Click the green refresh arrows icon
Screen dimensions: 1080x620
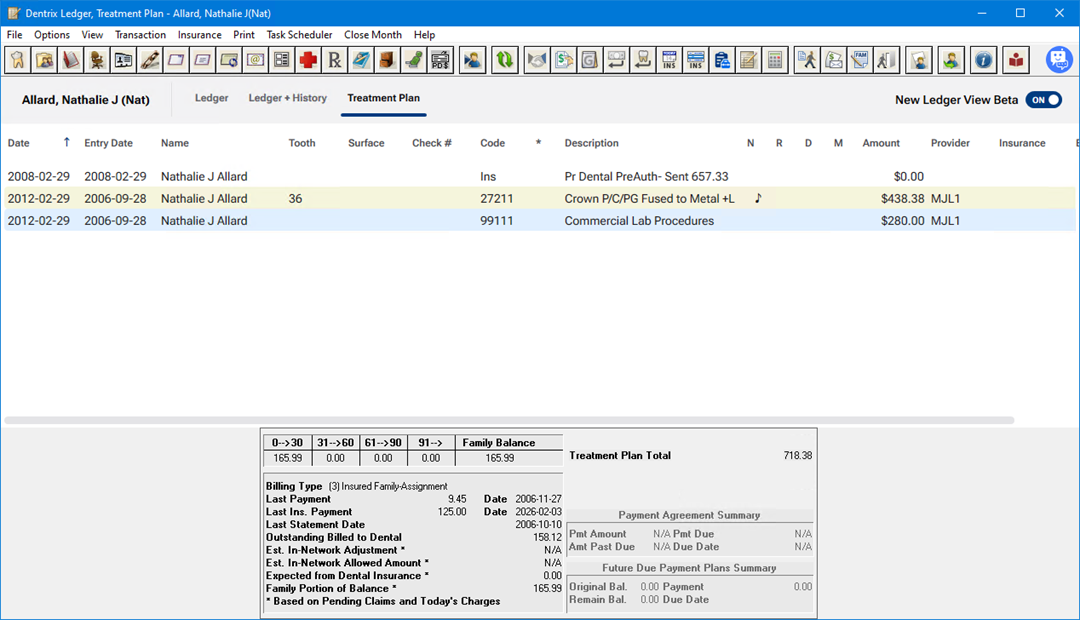(505, 60)
